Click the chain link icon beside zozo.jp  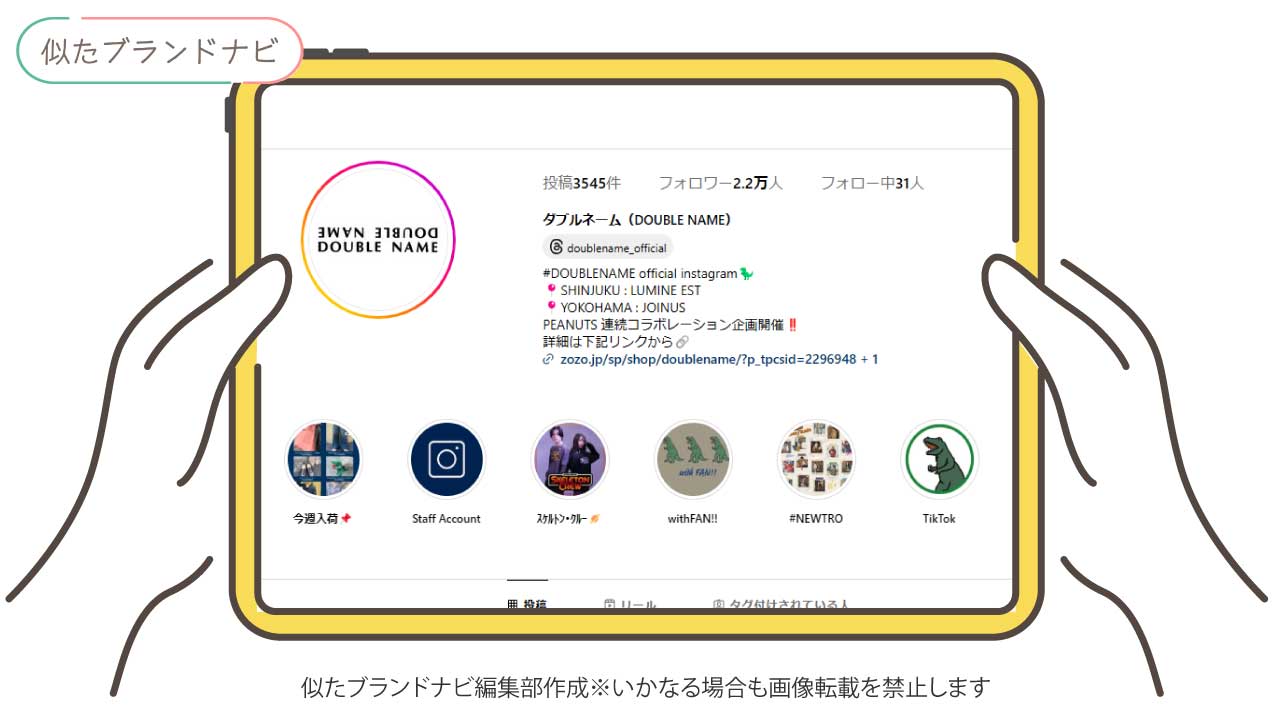click(x=548, y=359)
